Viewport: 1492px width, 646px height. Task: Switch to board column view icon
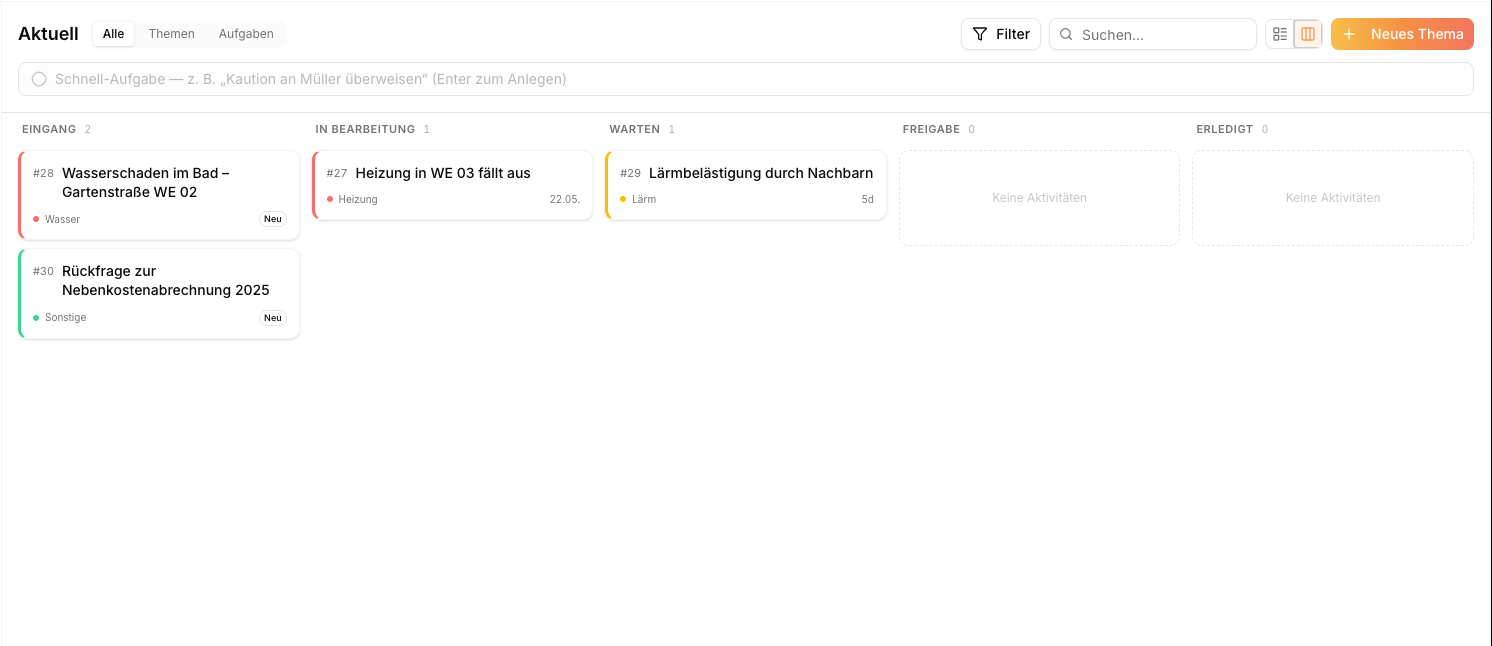pos(1308,34)
